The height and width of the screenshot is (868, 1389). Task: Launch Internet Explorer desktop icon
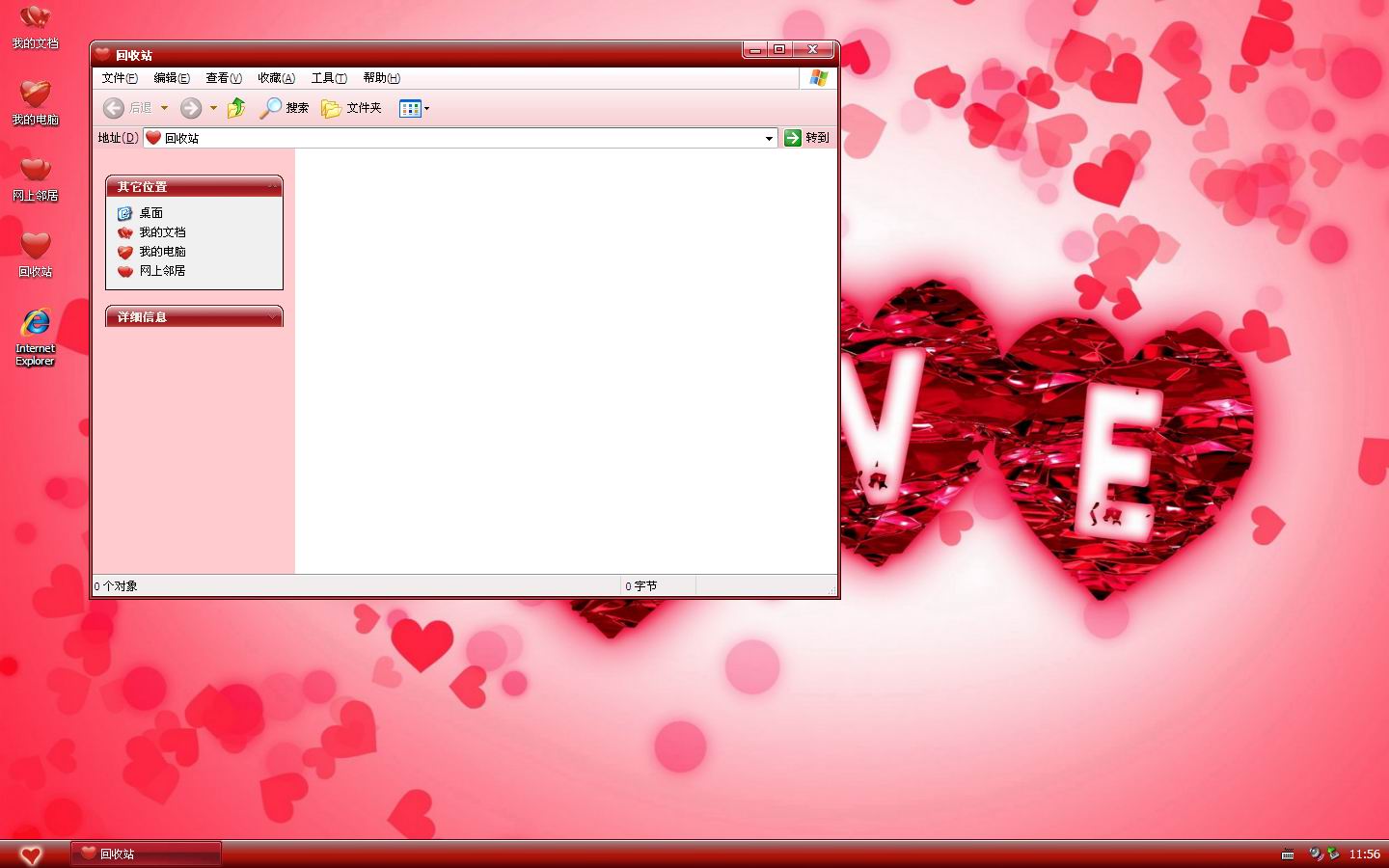click(35, 337)
